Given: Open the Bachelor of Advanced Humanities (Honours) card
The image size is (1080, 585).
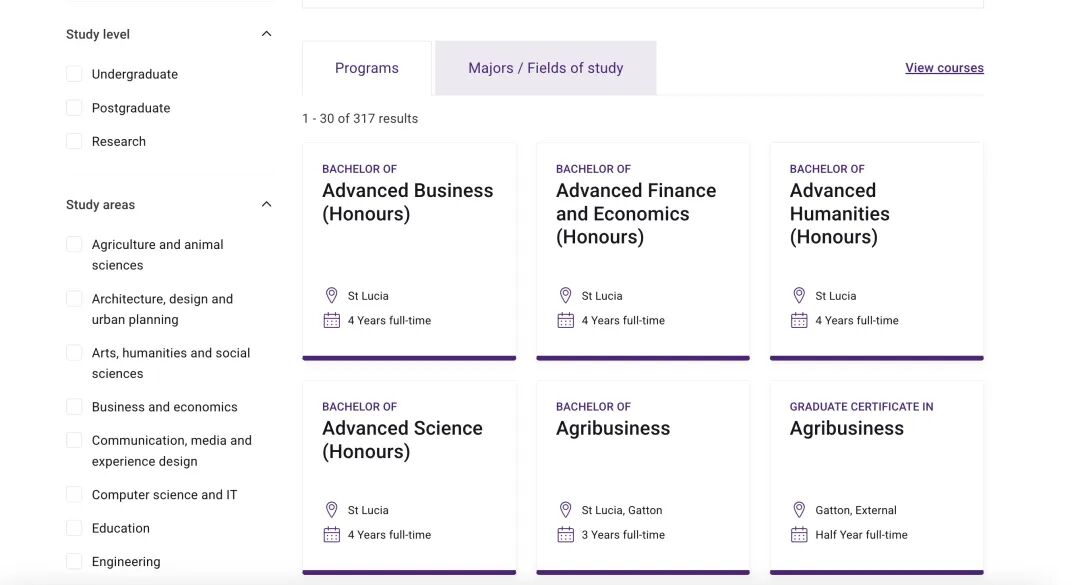Looking at the screenshot, I should (839, 214).
